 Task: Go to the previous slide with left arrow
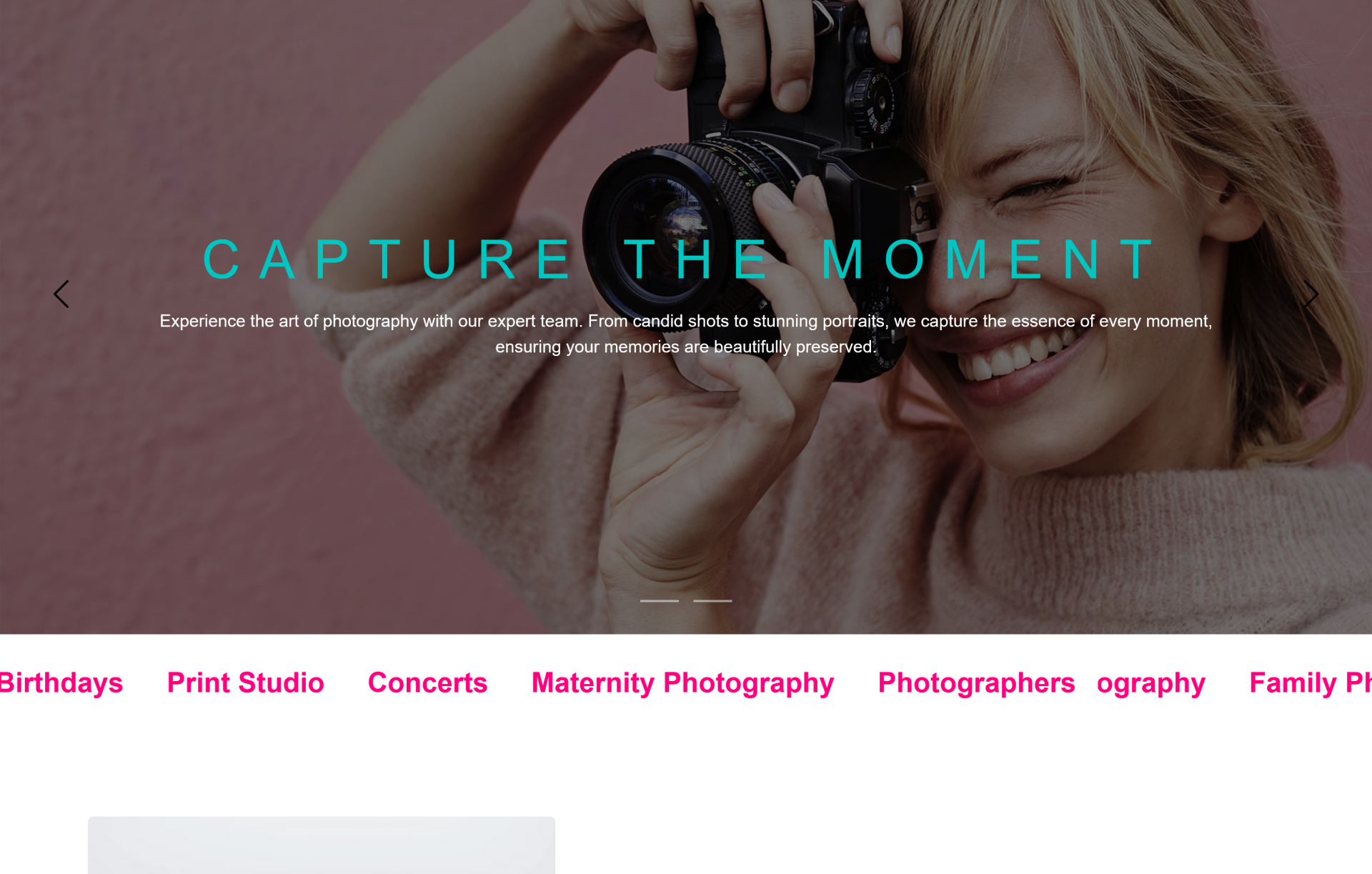tap(61, 294)
